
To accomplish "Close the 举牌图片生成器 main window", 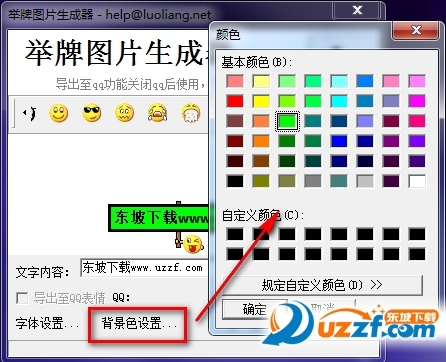I will 357,10.
